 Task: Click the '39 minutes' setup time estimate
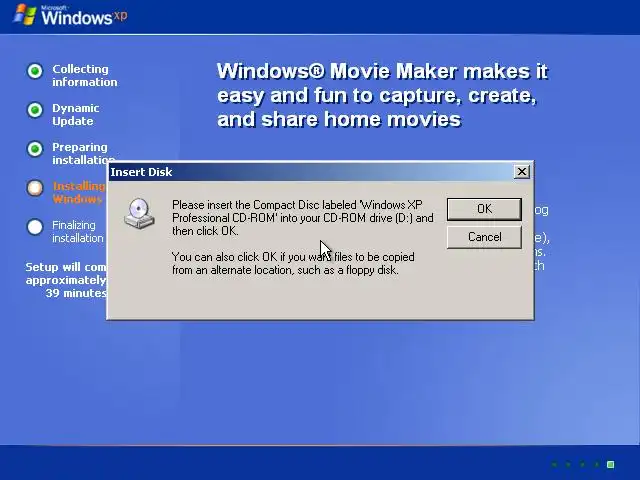pyautogui.click(x=76, y=293)
